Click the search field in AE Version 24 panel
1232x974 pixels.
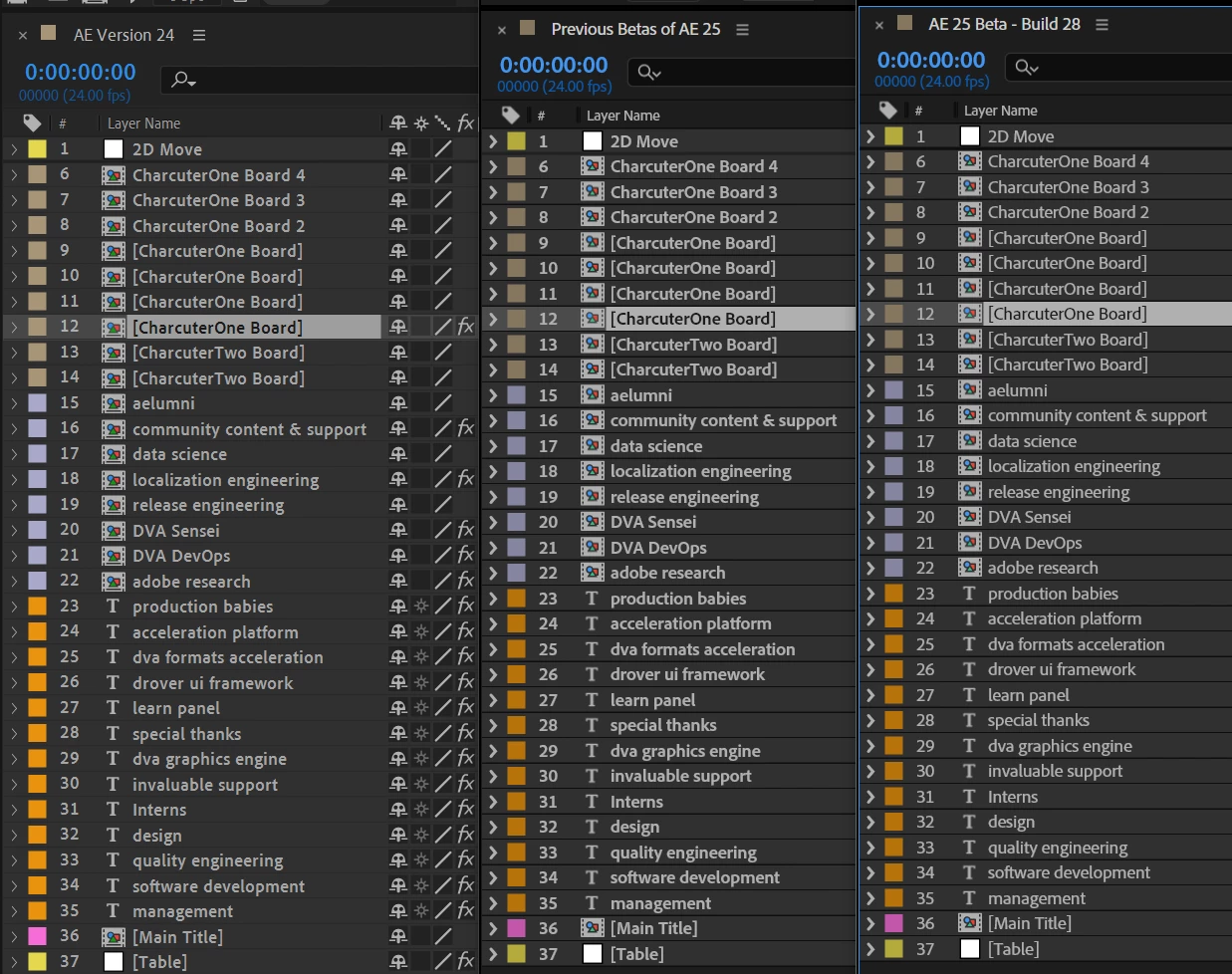(x=319, y=79)
